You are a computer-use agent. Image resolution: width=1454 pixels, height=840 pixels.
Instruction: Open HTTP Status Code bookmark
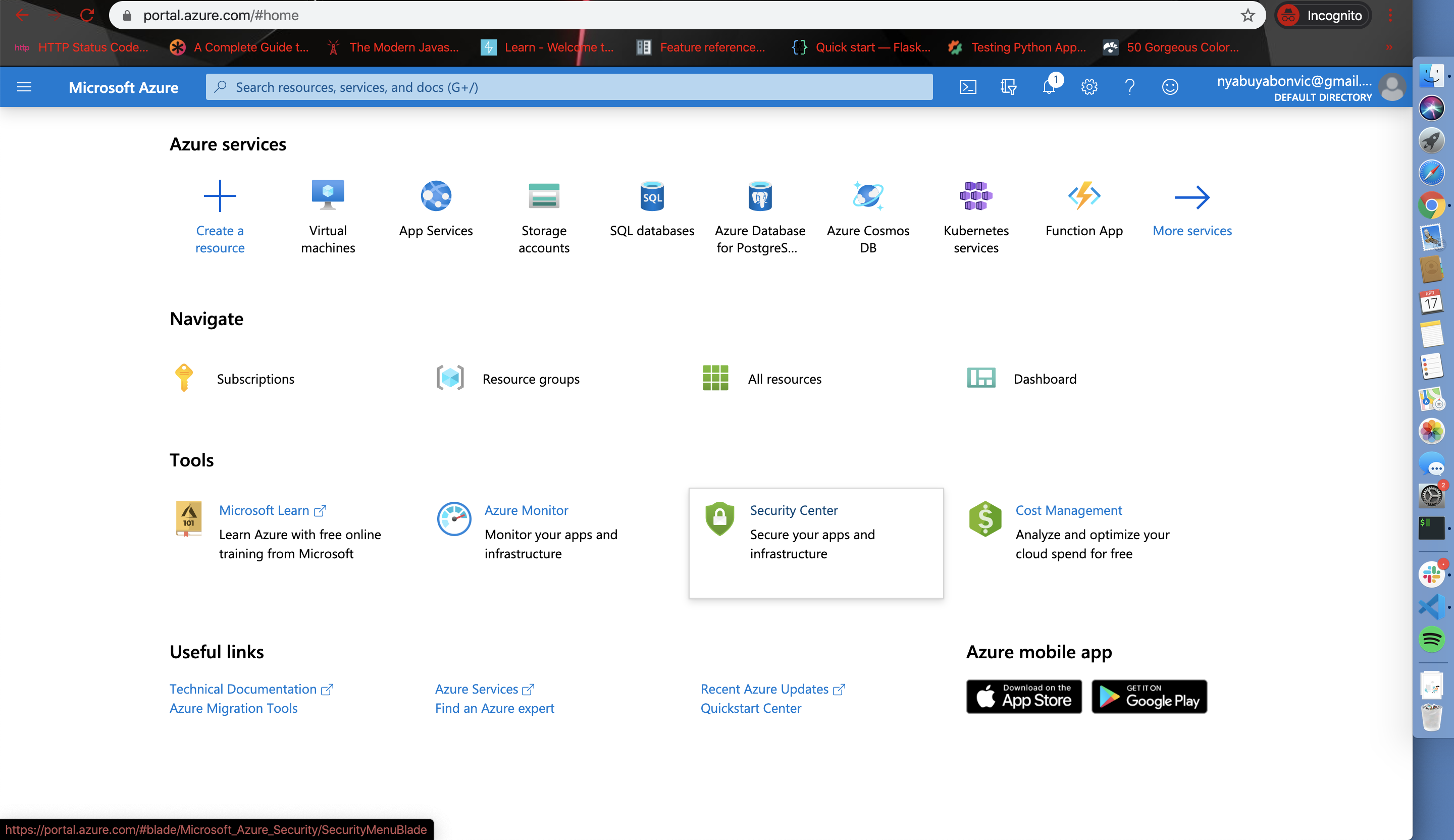pyautogui.click(x=81, y=47)
